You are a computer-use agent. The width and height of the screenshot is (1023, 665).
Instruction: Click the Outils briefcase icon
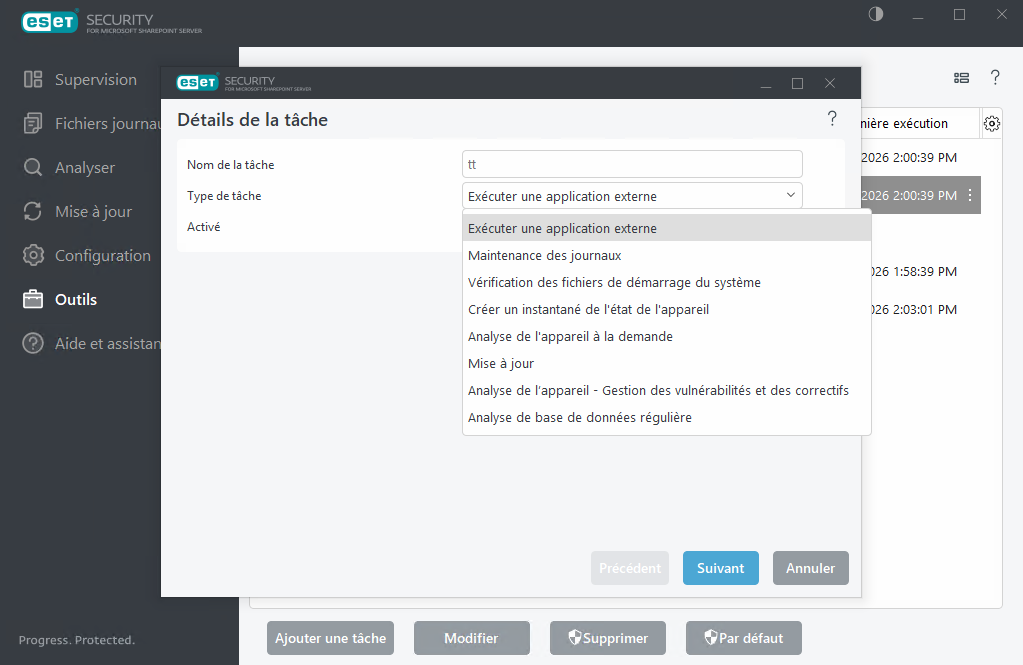(x=33, y=300)
